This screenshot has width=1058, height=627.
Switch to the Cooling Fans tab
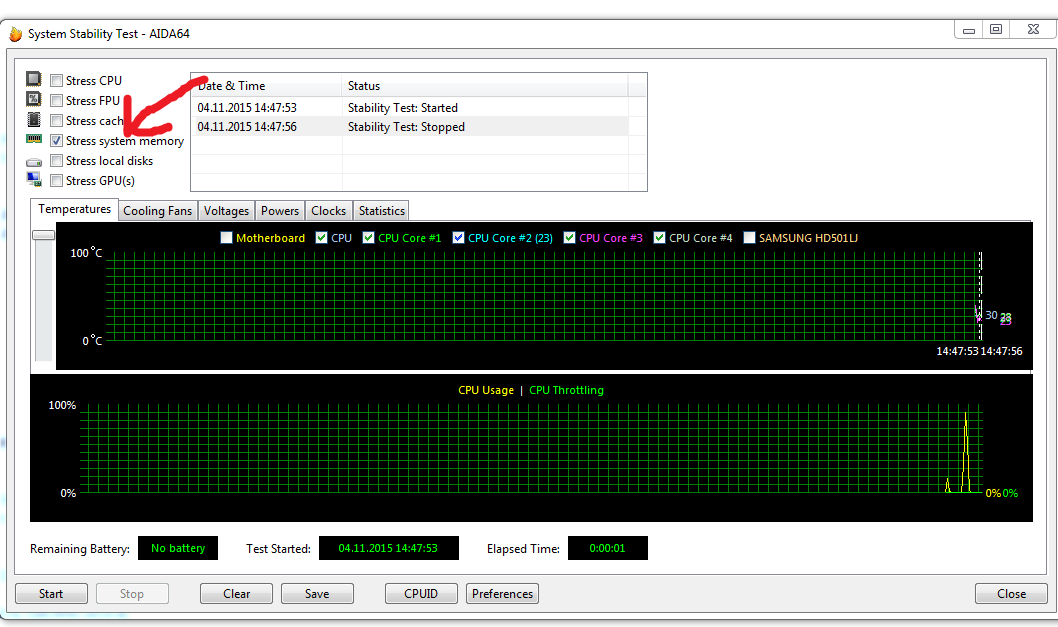point(157,211)
